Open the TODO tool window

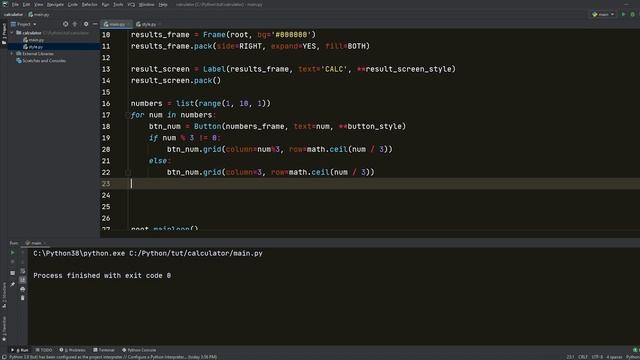[44, 350]
